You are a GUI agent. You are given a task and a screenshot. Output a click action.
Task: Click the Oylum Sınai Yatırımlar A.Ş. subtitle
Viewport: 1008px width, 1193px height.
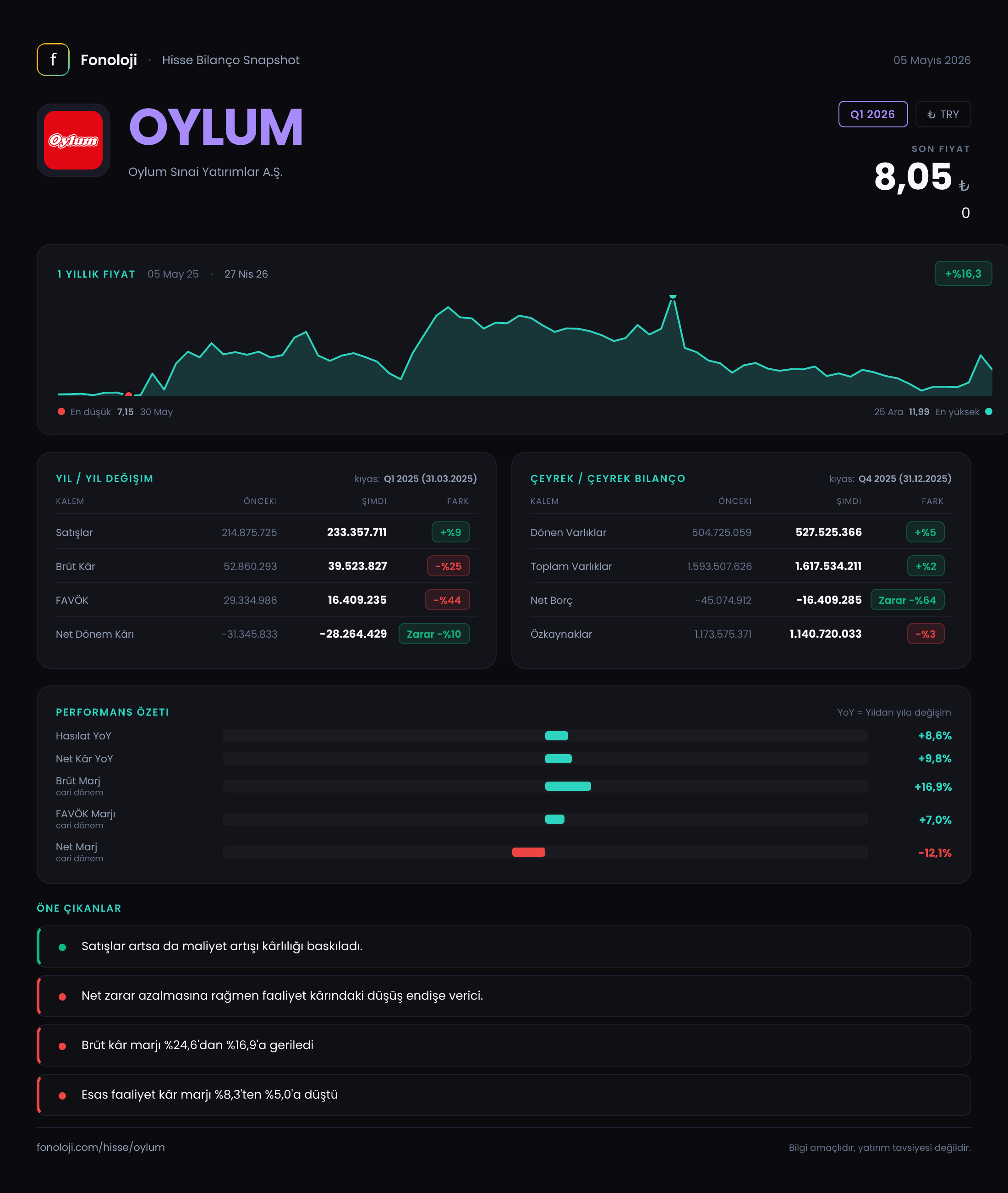click(x=205, y=172)
